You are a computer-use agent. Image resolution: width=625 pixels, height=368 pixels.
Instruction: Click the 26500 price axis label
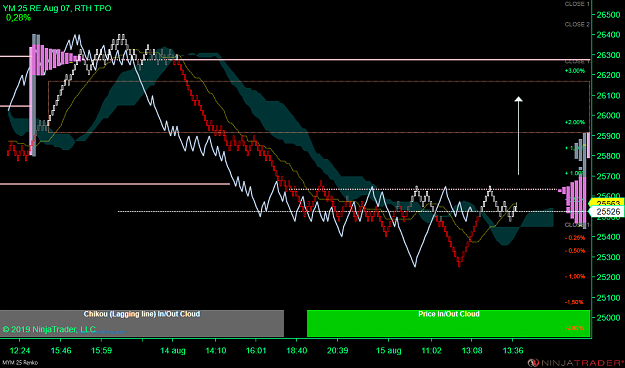coord(608,15)
